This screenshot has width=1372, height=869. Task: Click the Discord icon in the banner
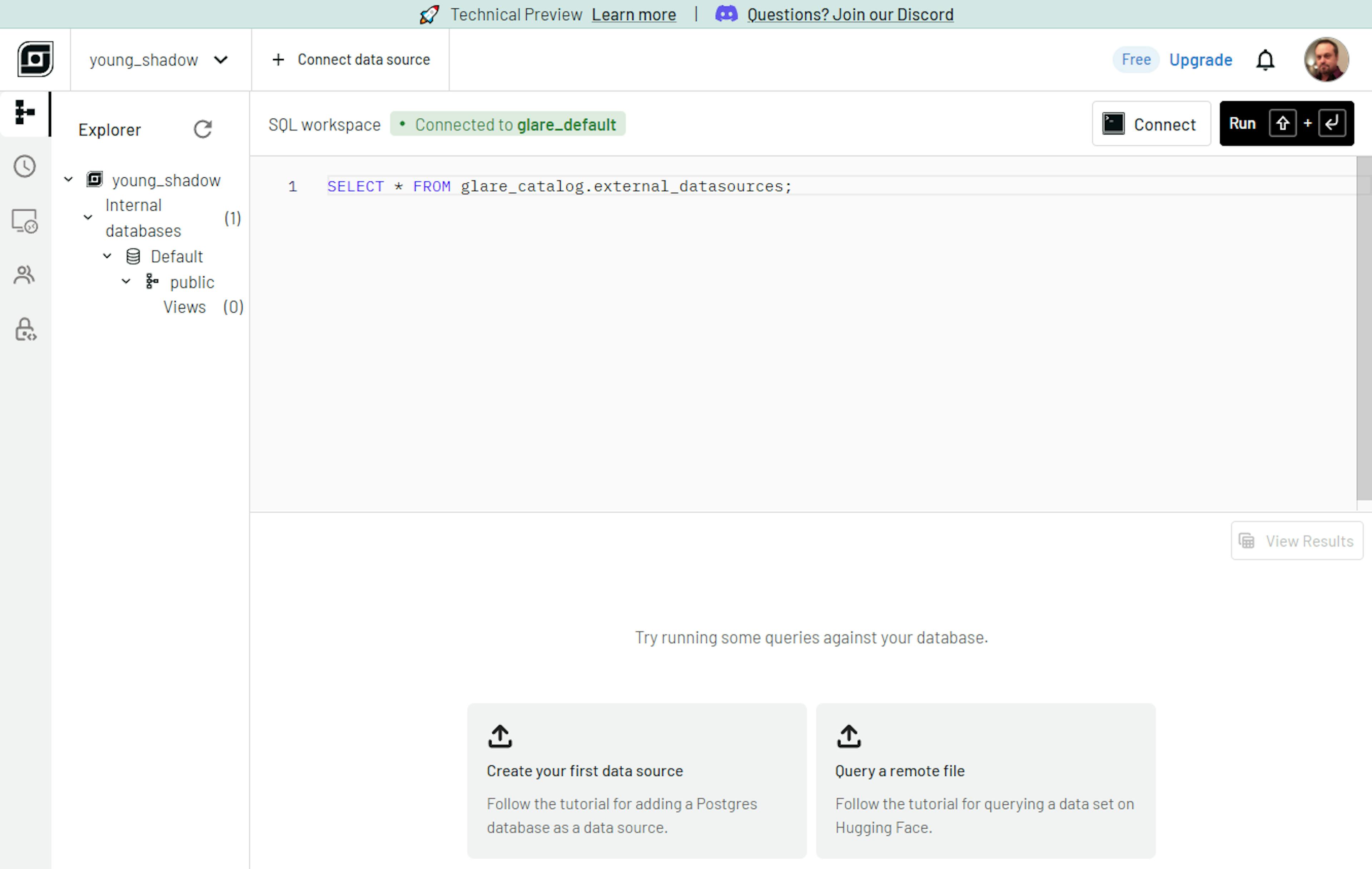(725, 14)
